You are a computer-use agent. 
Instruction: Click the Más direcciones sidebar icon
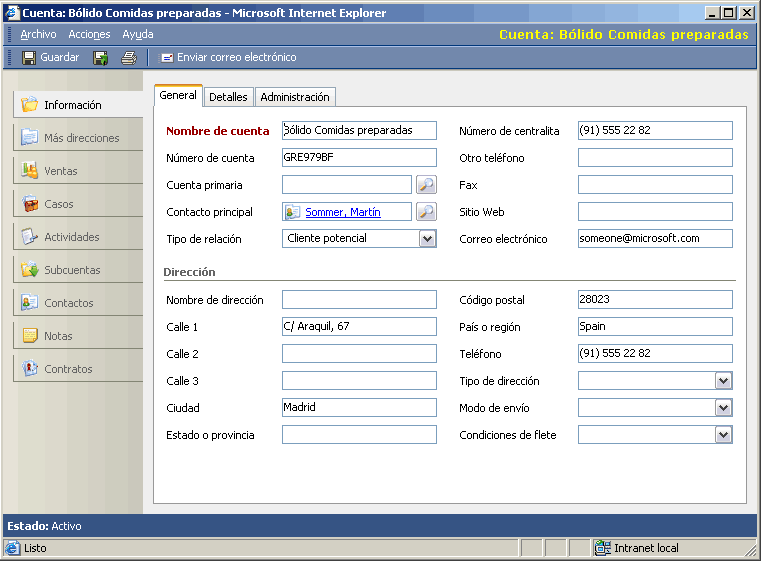click(30, 137)
